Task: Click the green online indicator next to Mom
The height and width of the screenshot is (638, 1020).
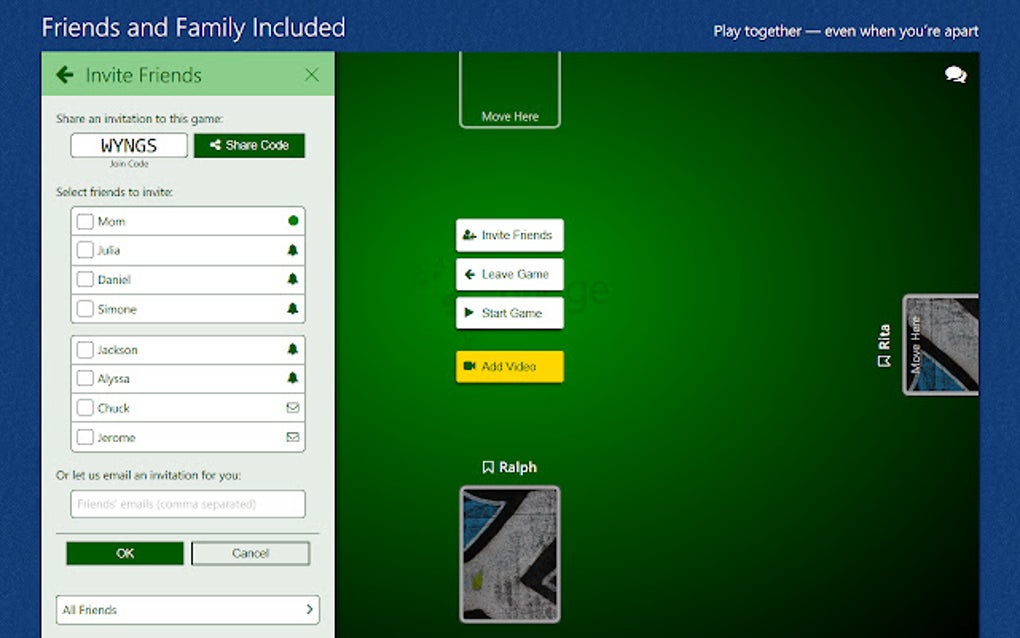Action: (292, 221)
